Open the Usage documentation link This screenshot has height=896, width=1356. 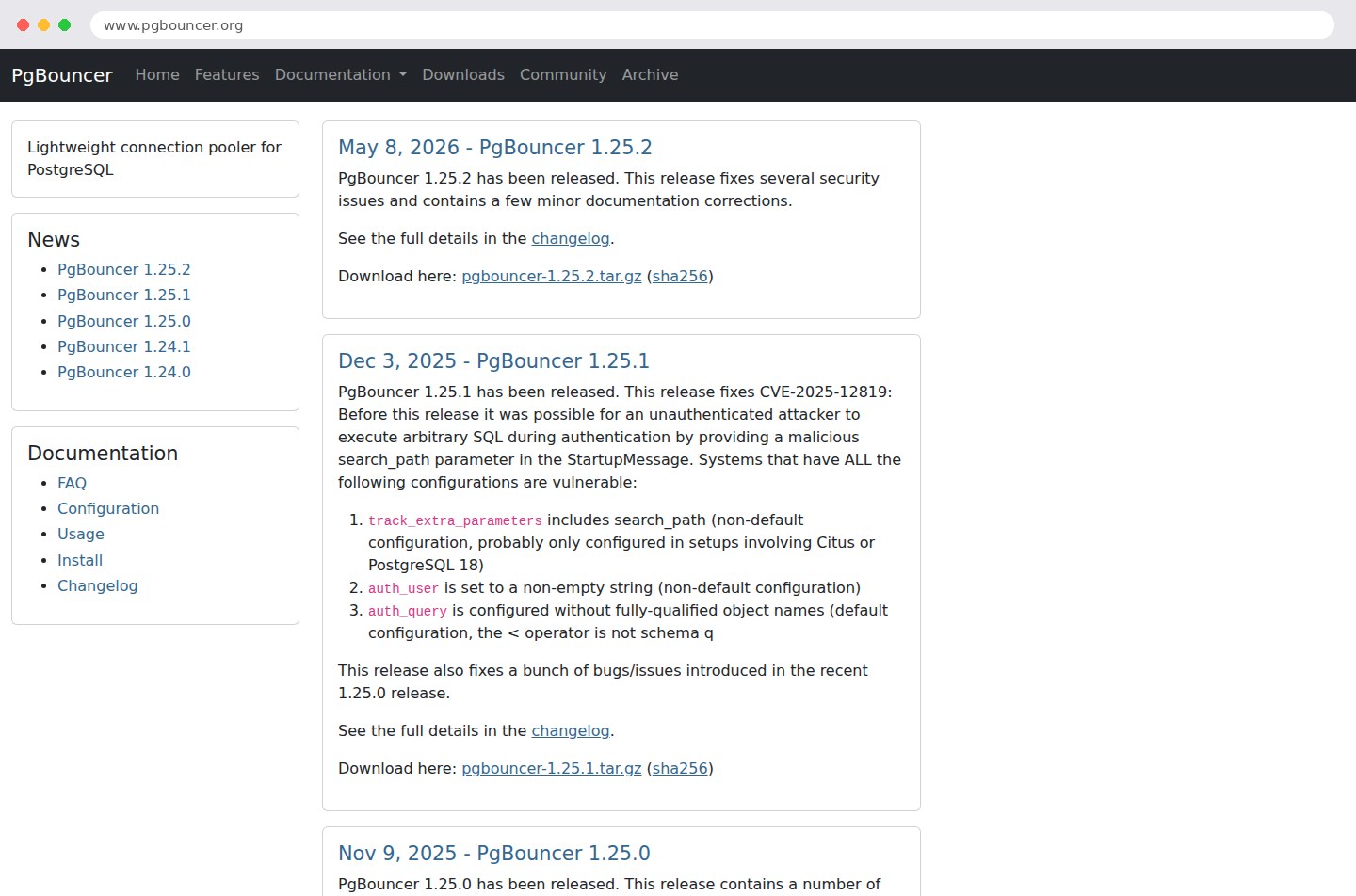click(x=81, y=534)
